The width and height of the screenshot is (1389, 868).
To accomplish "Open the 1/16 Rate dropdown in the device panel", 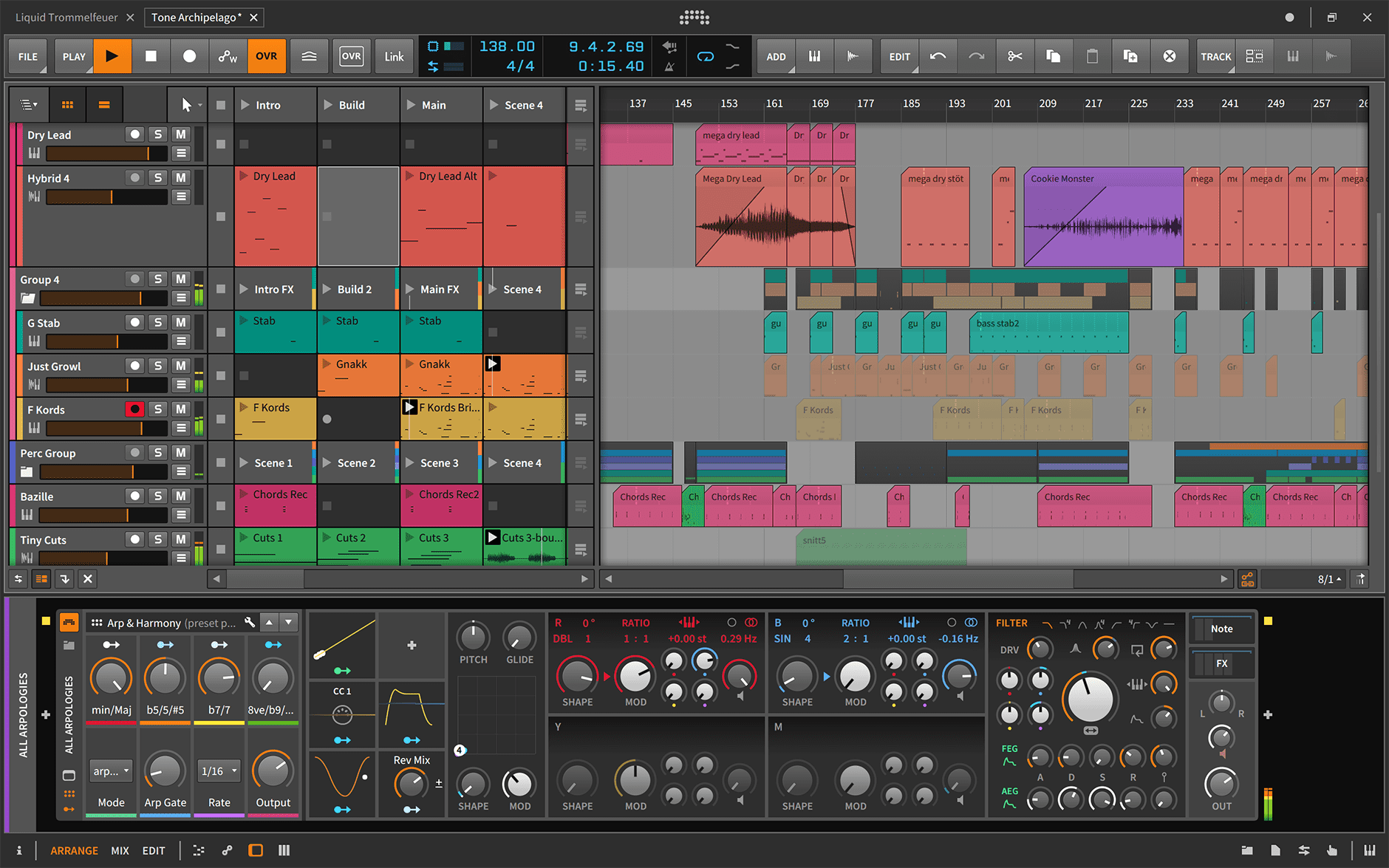I will (x=218, y=770).
